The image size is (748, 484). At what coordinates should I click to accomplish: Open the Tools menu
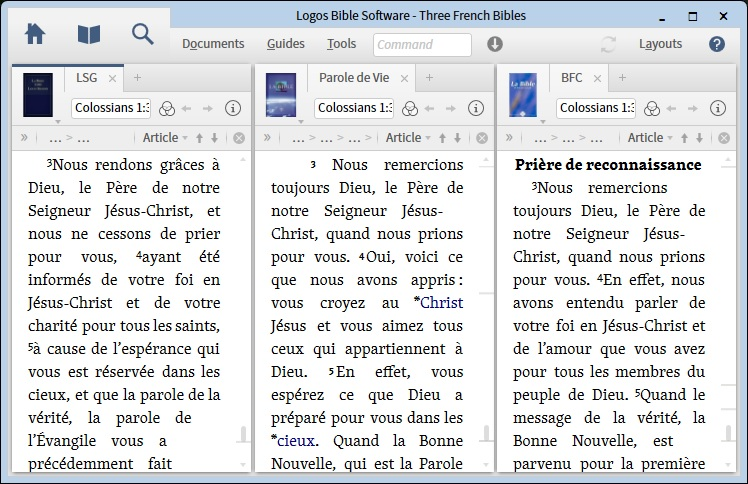click(x=341, y=44)
